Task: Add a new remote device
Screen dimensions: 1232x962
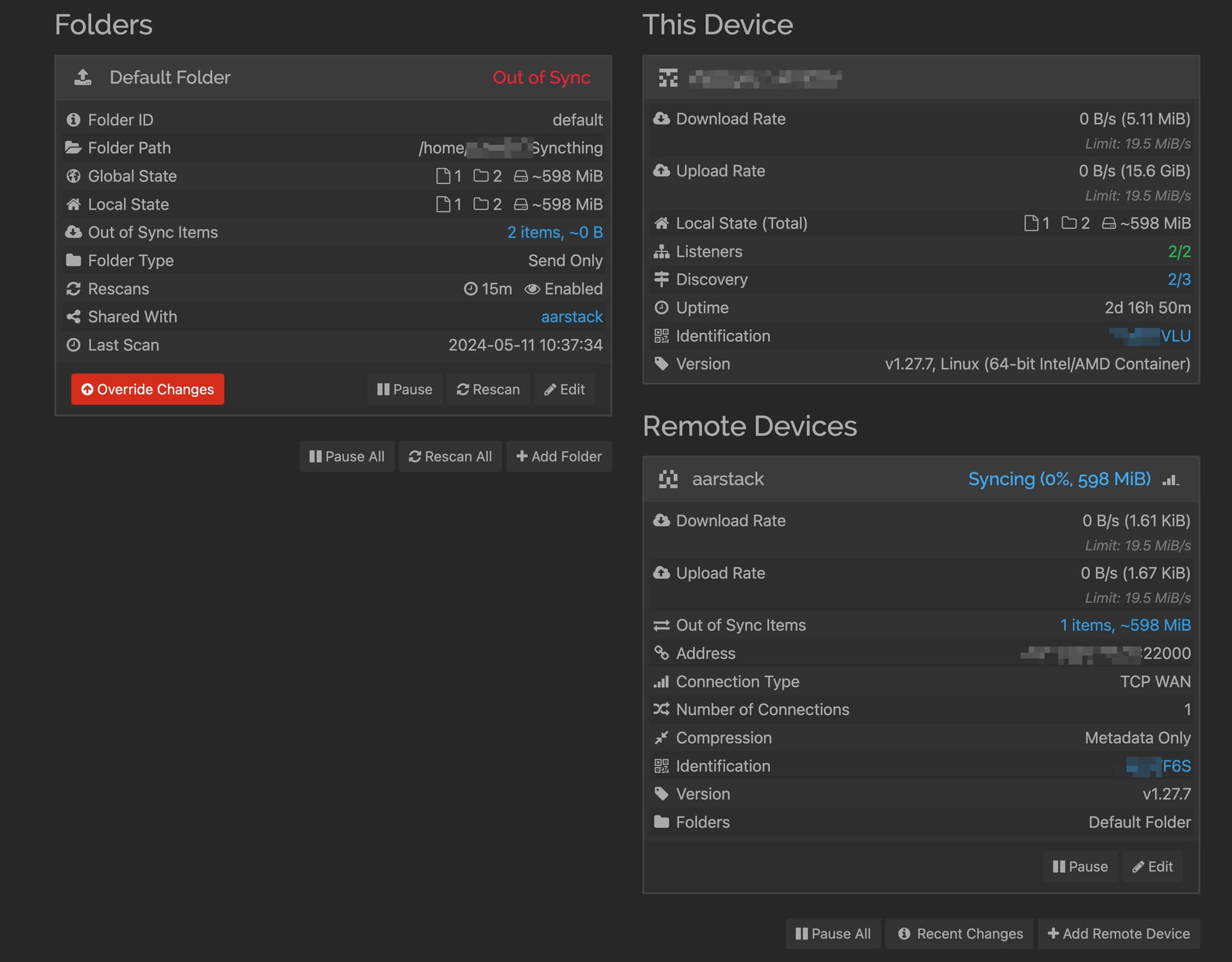Action: click(1117, 934)
